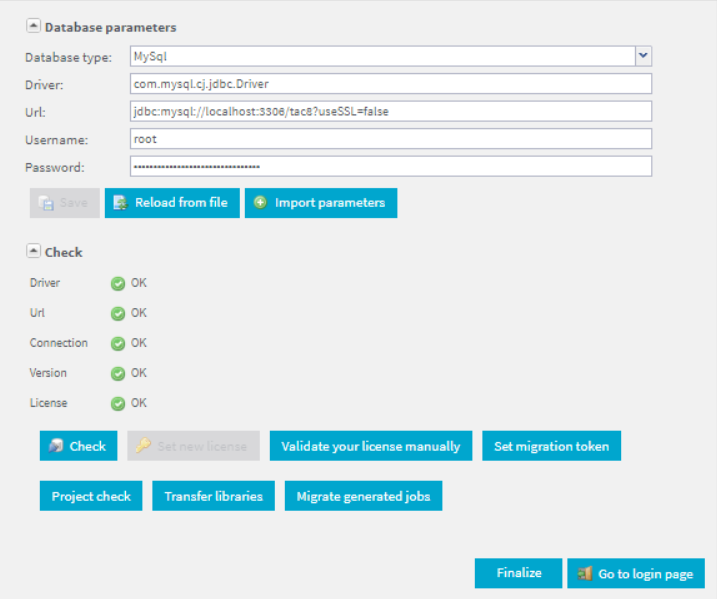Screen dimensions: 717x599
Task: Focus the Password input field
Action: [391, 166]
